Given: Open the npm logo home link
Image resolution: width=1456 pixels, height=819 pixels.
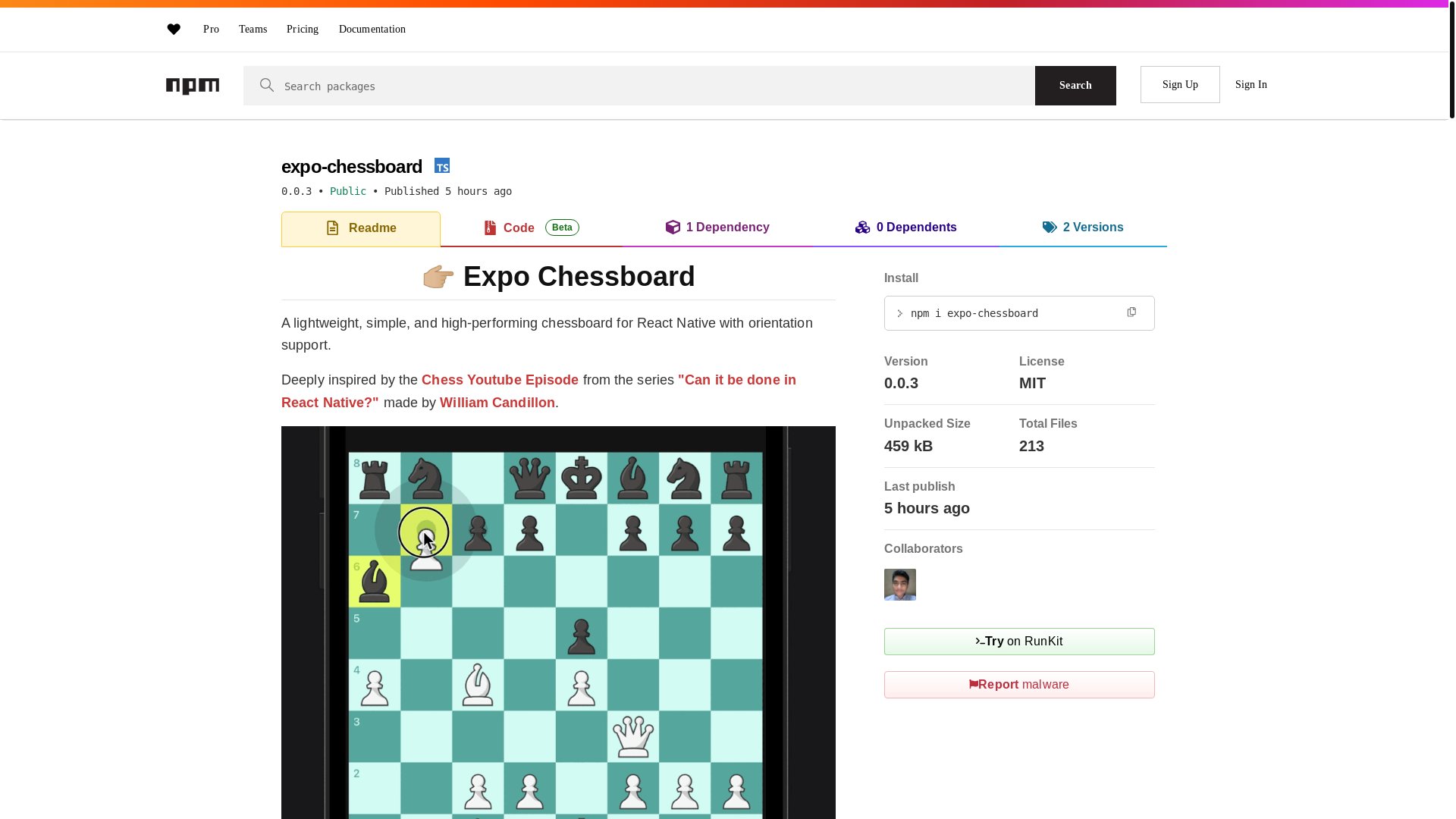Looking at the screenshot, I should tap(193, 86).
